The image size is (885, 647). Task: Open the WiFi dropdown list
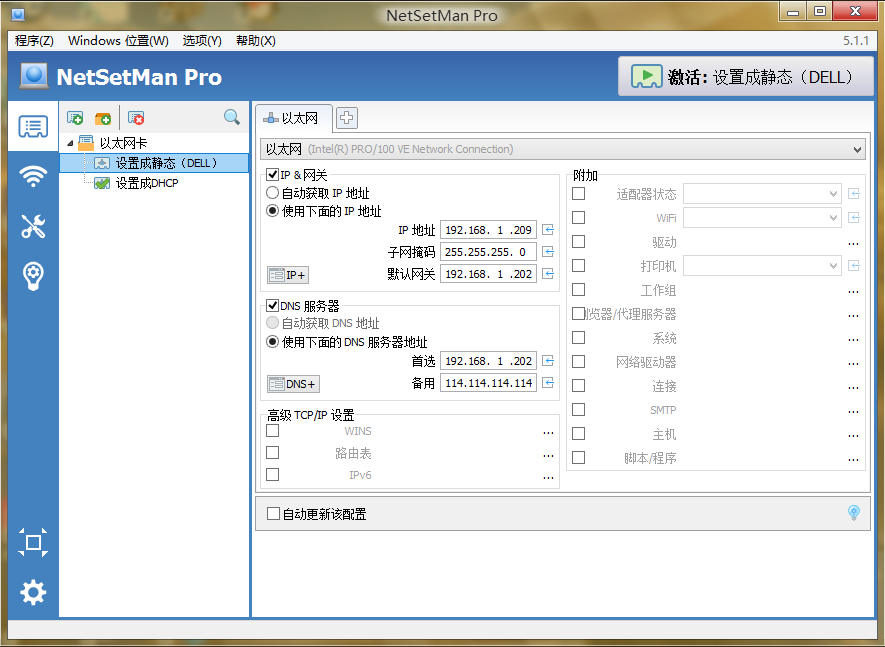pos(762,218)
